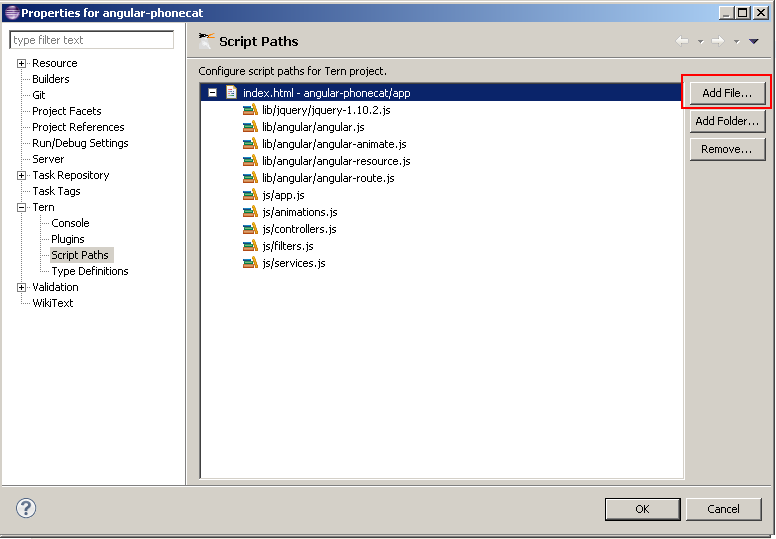Select Type Definitions under Tern
The width and height of the screenshot is (776, 539).
(89, 271)
